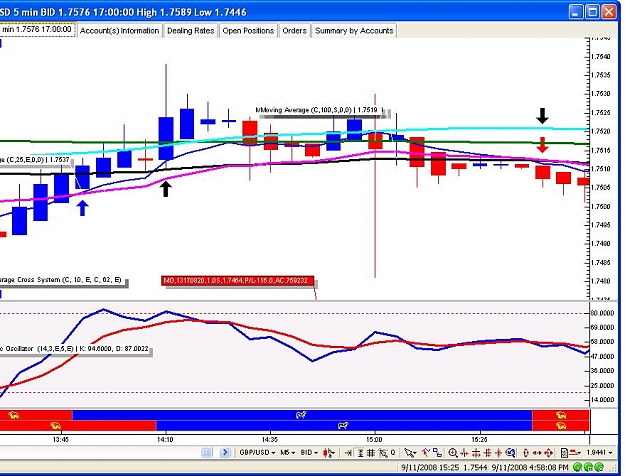Screen dimensions: 625x476
Task: Click the long-wick candle at 15:00
Action: 375,141
